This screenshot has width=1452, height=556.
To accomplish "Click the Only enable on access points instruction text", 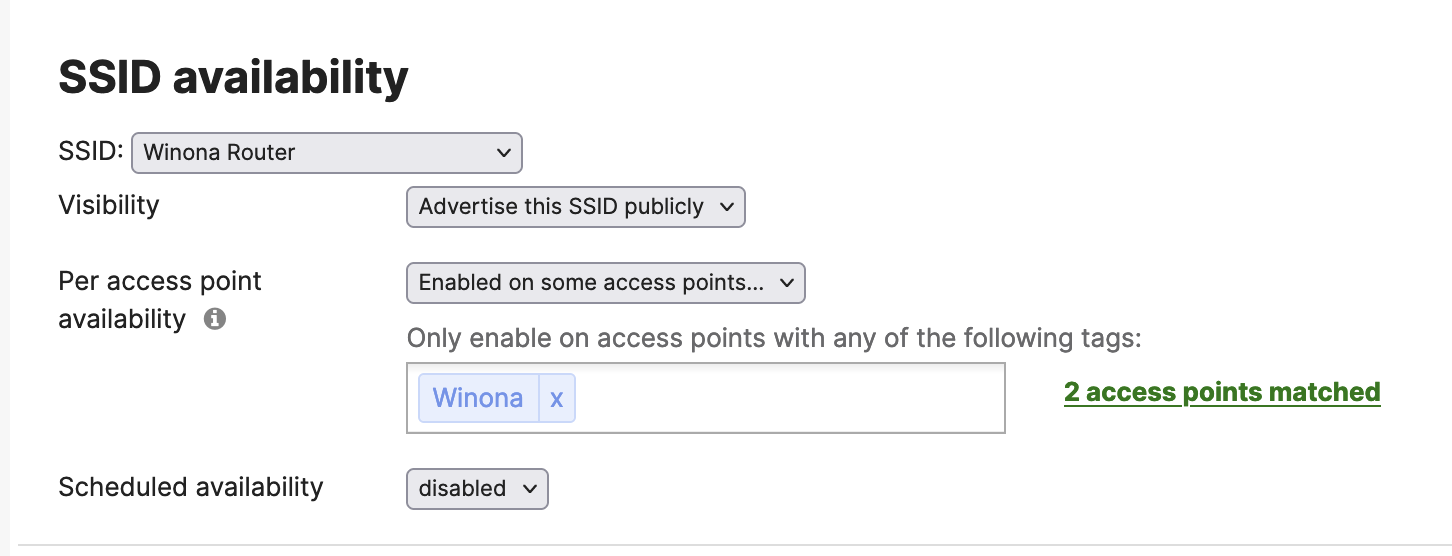I will click(773, 338).
